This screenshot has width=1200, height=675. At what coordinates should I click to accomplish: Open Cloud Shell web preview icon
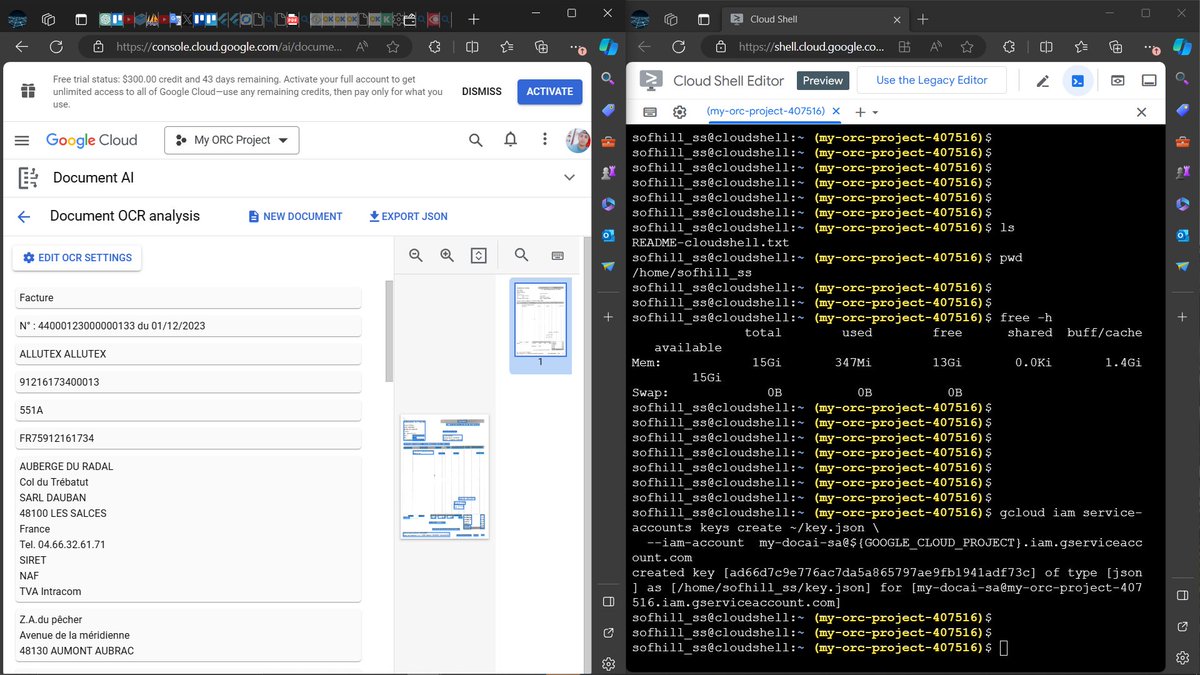tap(1118, 81)
